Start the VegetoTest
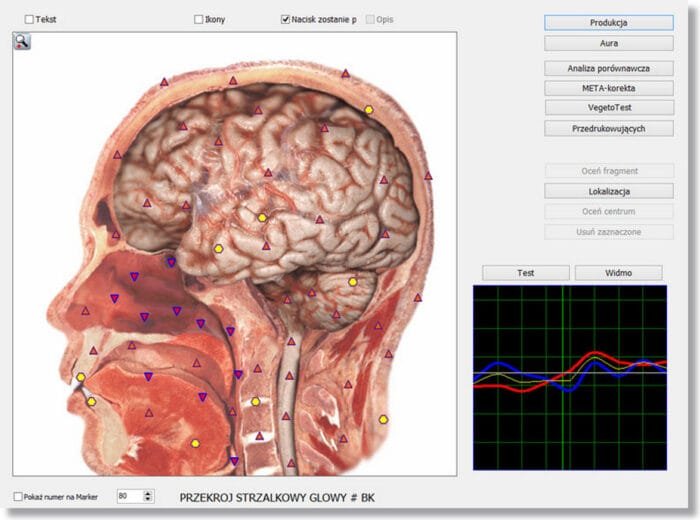The image size is (700, 520). pyautogui.click(x=608, y=107)
